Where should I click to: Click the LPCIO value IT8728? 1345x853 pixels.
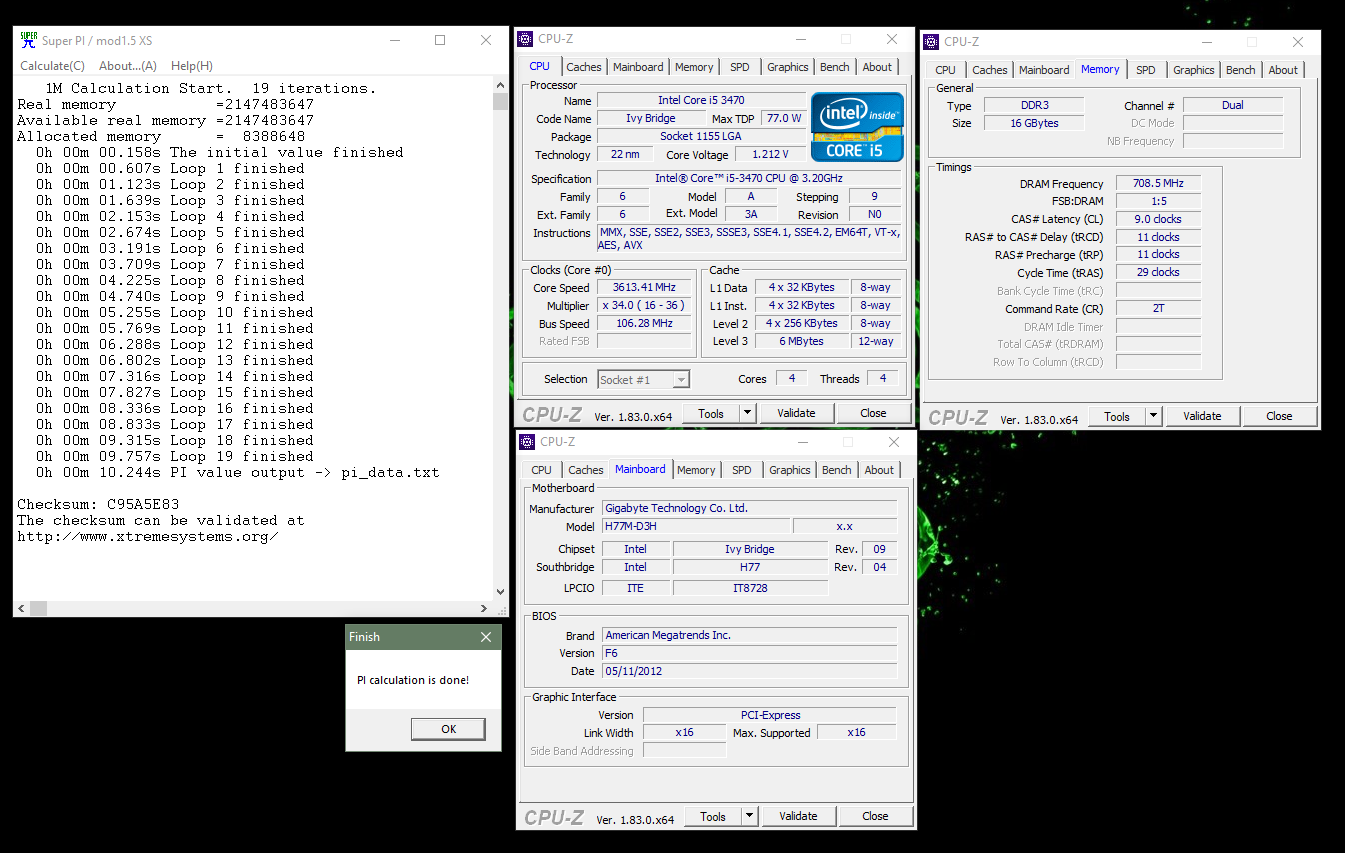click(x=750, y=588)
